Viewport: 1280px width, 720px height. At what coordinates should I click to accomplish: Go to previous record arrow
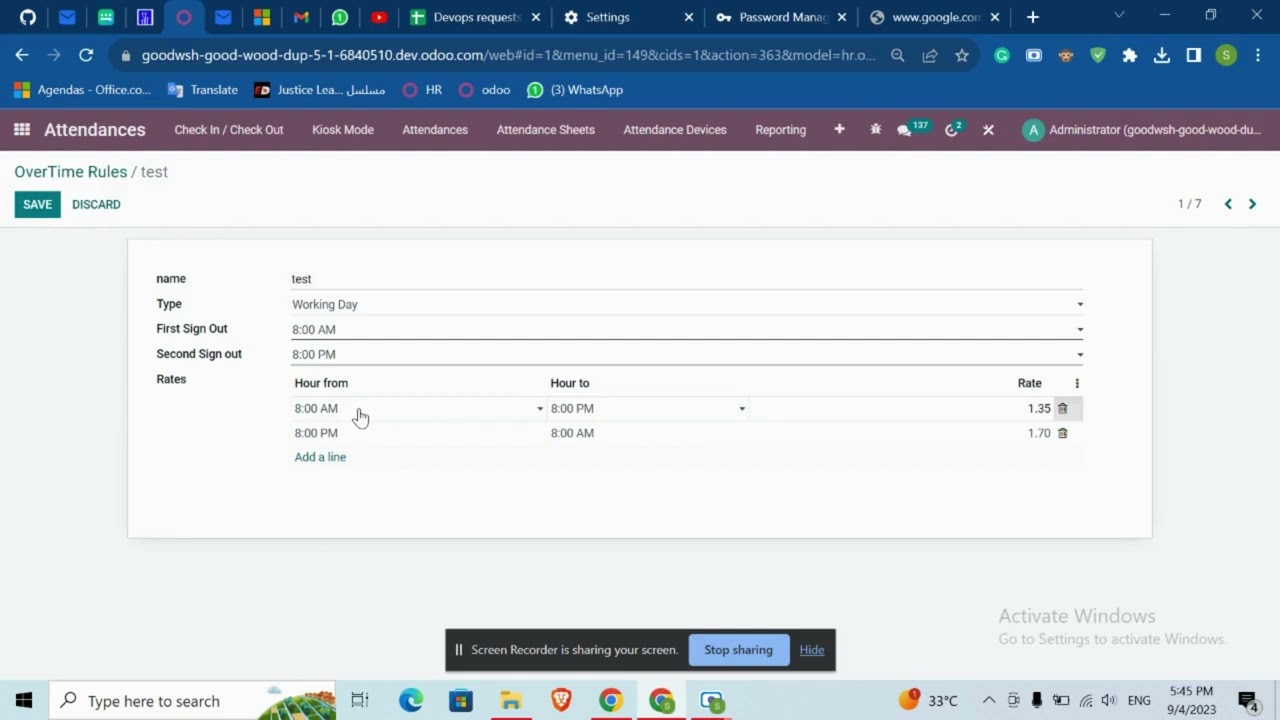tap(1228, 204)
